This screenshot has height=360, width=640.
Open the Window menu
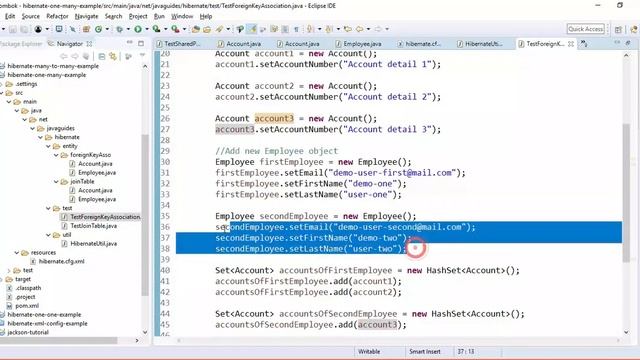[182, 16]
